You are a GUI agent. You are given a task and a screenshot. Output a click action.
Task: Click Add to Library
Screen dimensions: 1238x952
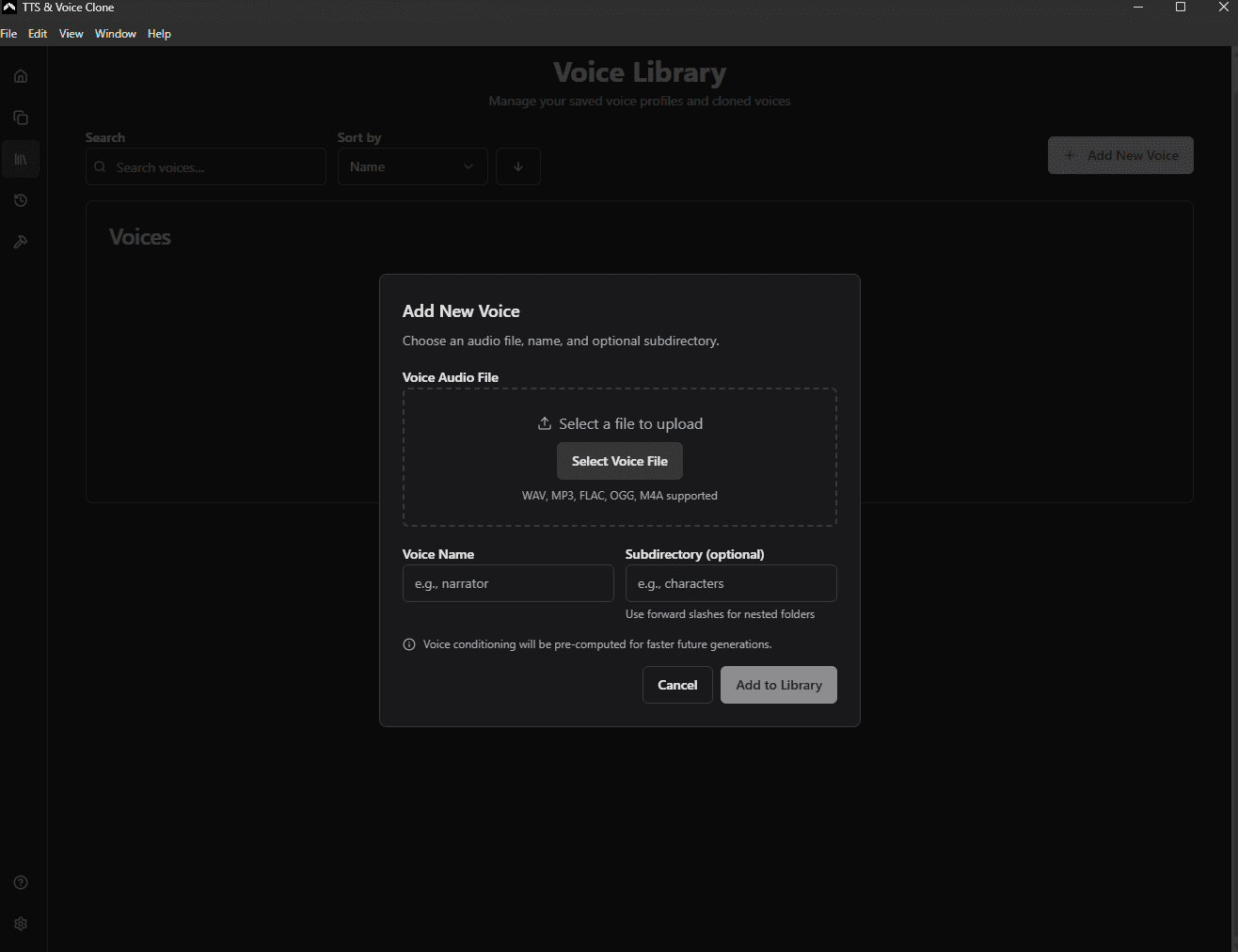tap(778, 685)
